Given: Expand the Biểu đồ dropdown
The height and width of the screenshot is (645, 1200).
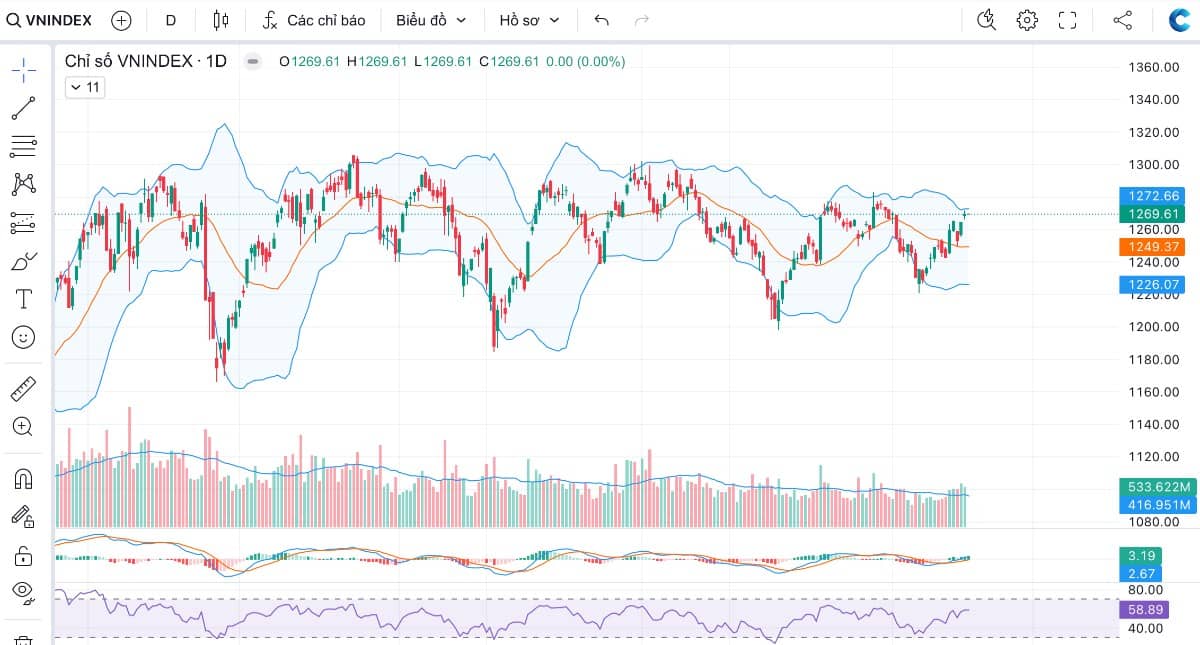Looking at the screenshot, I should (x=431, y=20).
